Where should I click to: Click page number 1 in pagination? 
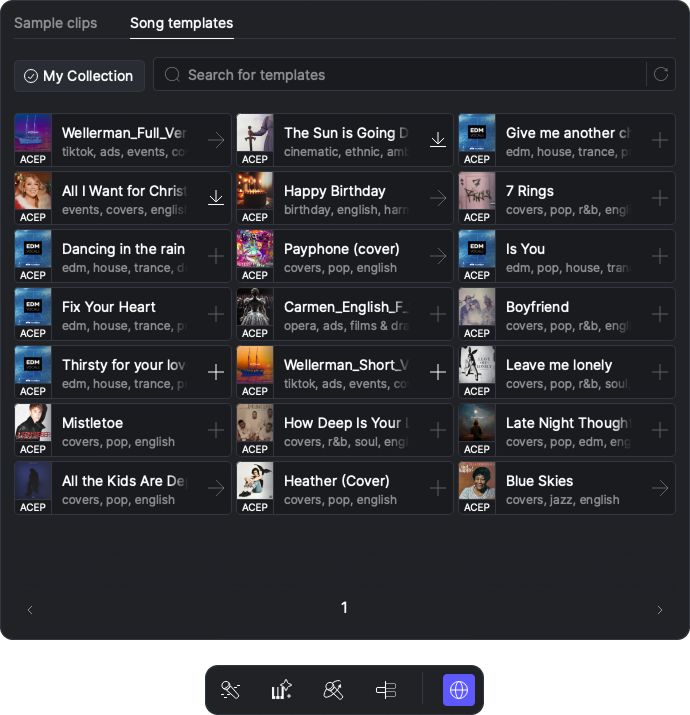344,608
